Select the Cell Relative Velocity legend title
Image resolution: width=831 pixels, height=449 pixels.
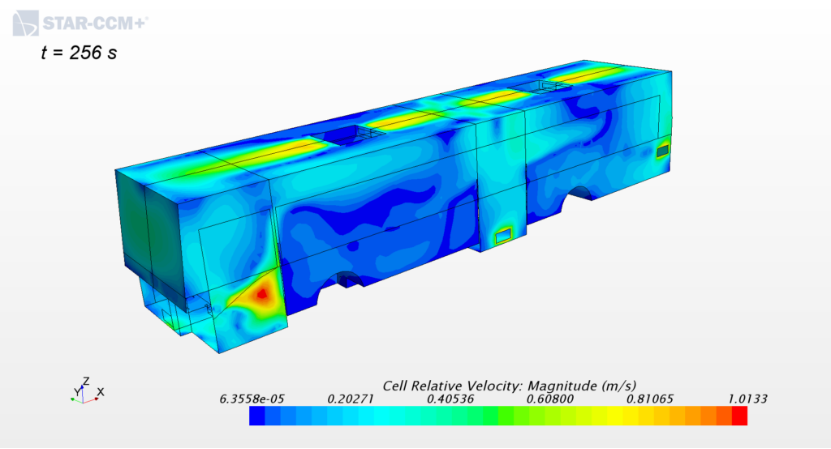pos(509,386)
